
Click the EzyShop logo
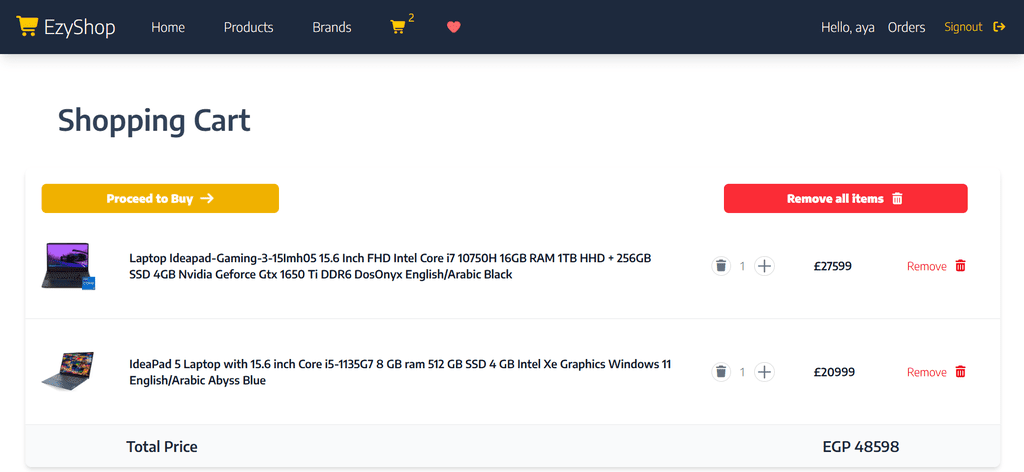(66, 27)
